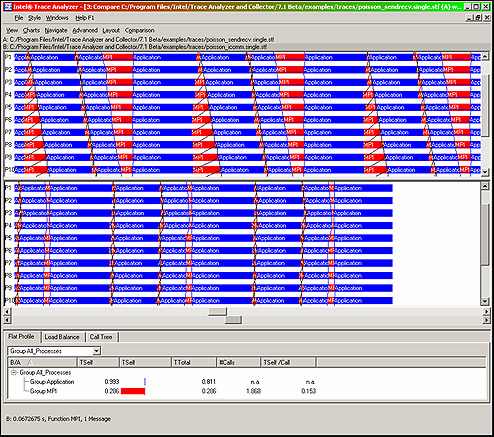Screen dimensions: 494x437
Task: Open the Layout menu
Action: (111, 30)
